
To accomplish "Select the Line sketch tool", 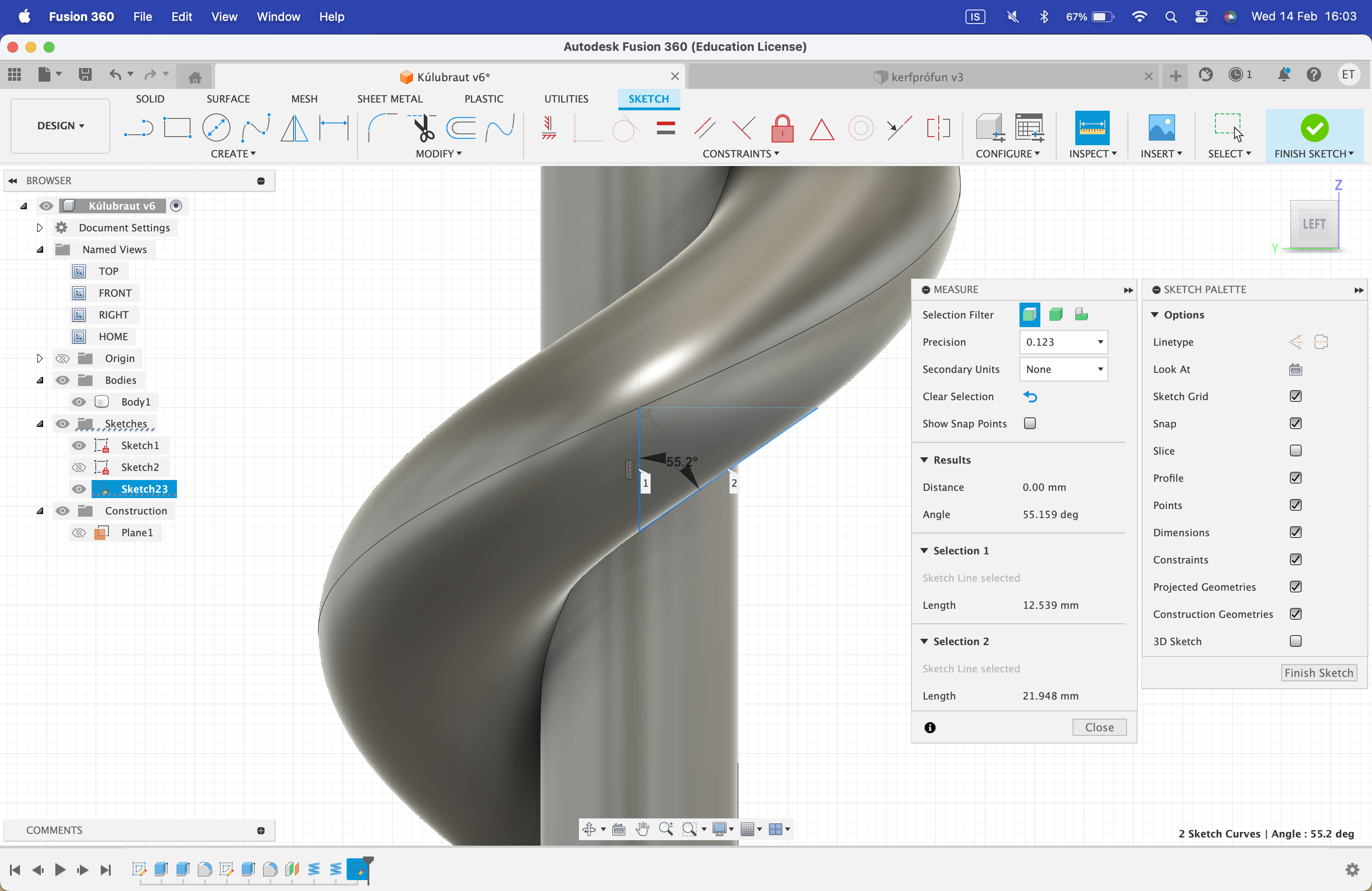I will click(x=138, y=128).
